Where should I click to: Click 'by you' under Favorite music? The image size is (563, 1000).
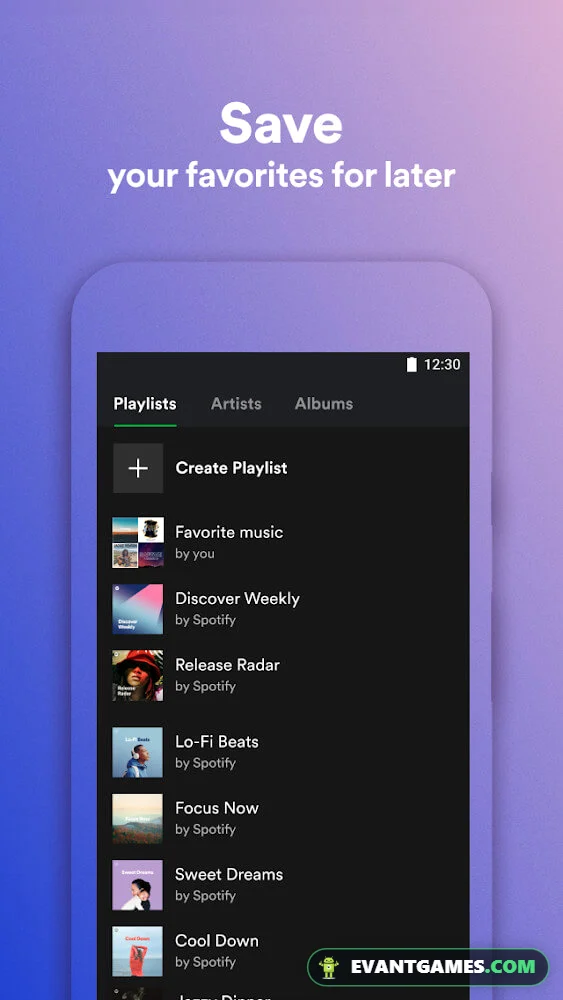point(194,554)
